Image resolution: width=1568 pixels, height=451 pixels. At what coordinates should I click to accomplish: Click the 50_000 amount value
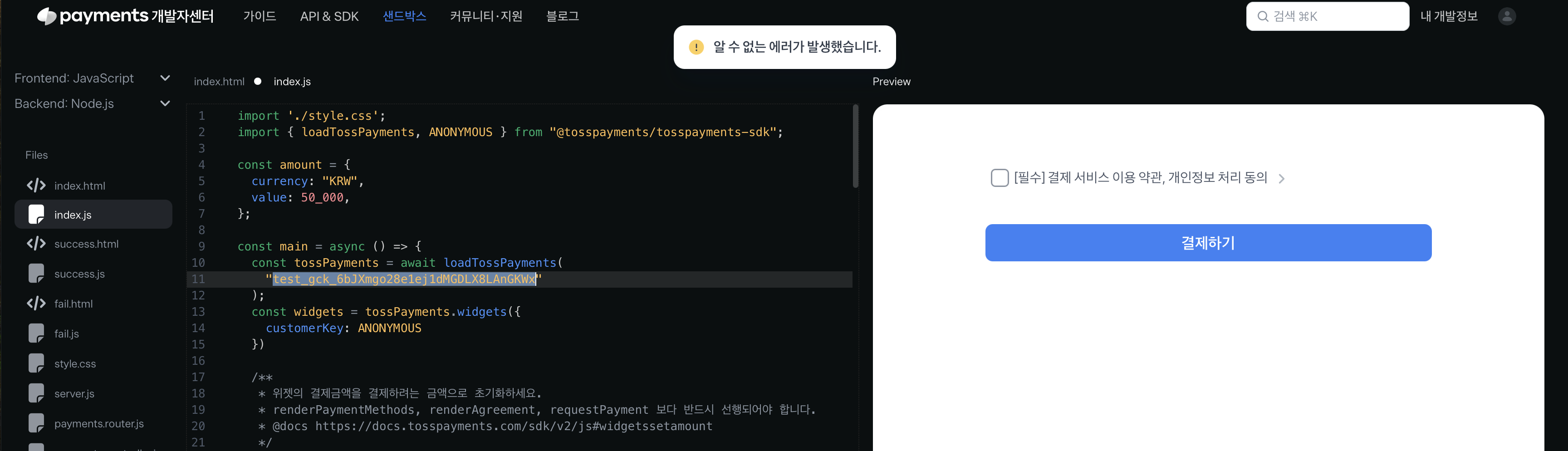pos(322,198)
